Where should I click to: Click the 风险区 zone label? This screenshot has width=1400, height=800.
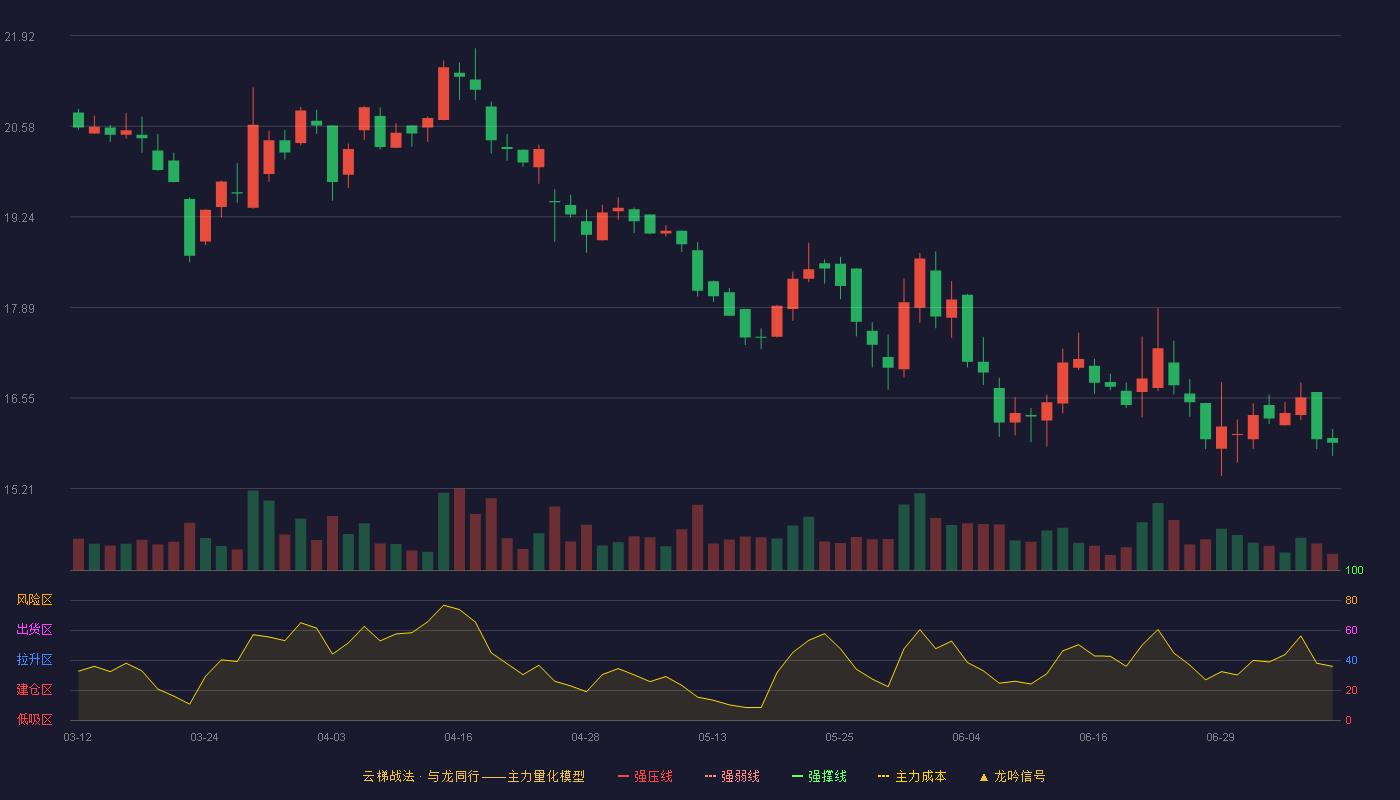pos(34,600)
